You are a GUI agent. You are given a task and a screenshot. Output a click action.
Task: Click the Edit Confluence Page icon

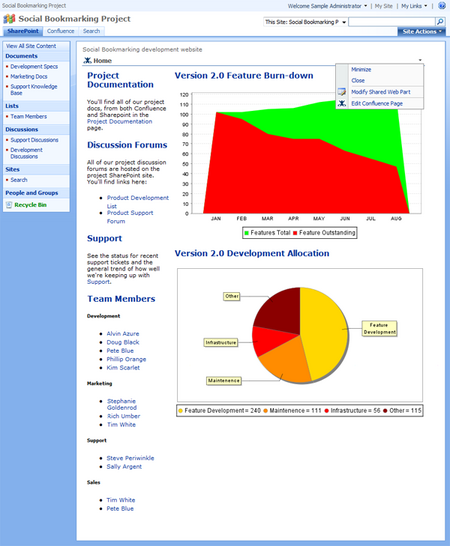[342, 103]
